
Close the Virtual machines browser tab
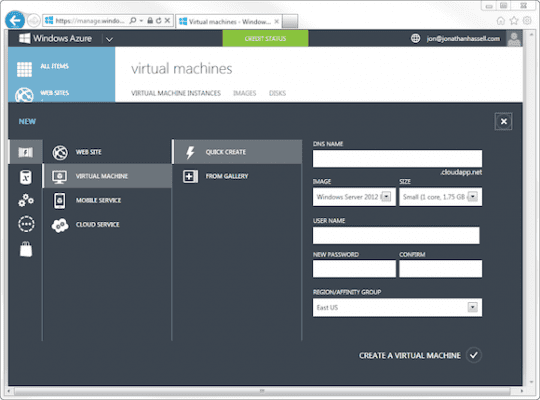(x=277, y=22)
